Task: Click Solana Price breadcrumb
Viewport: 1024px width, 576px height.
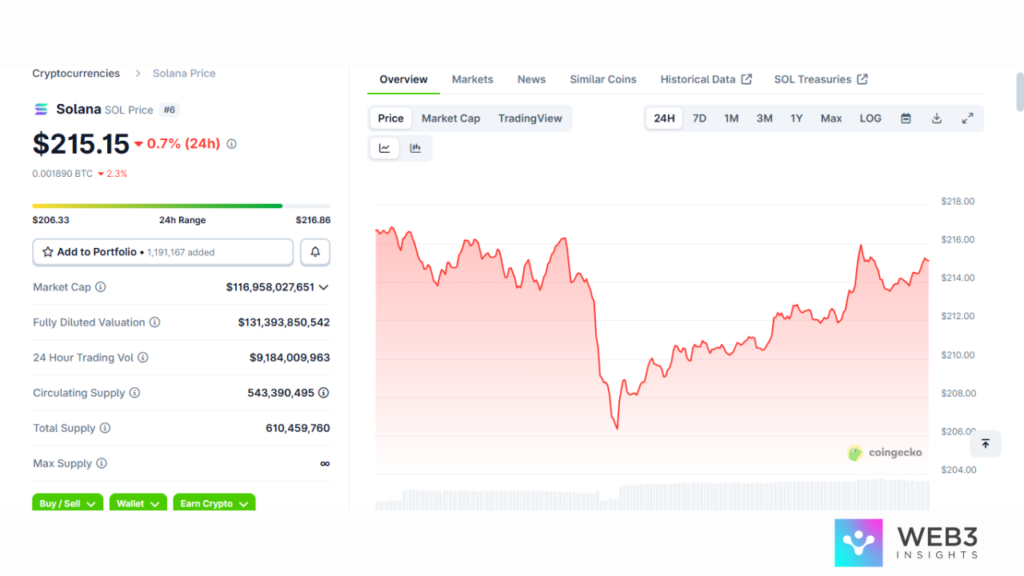Action: coord(184,73)
